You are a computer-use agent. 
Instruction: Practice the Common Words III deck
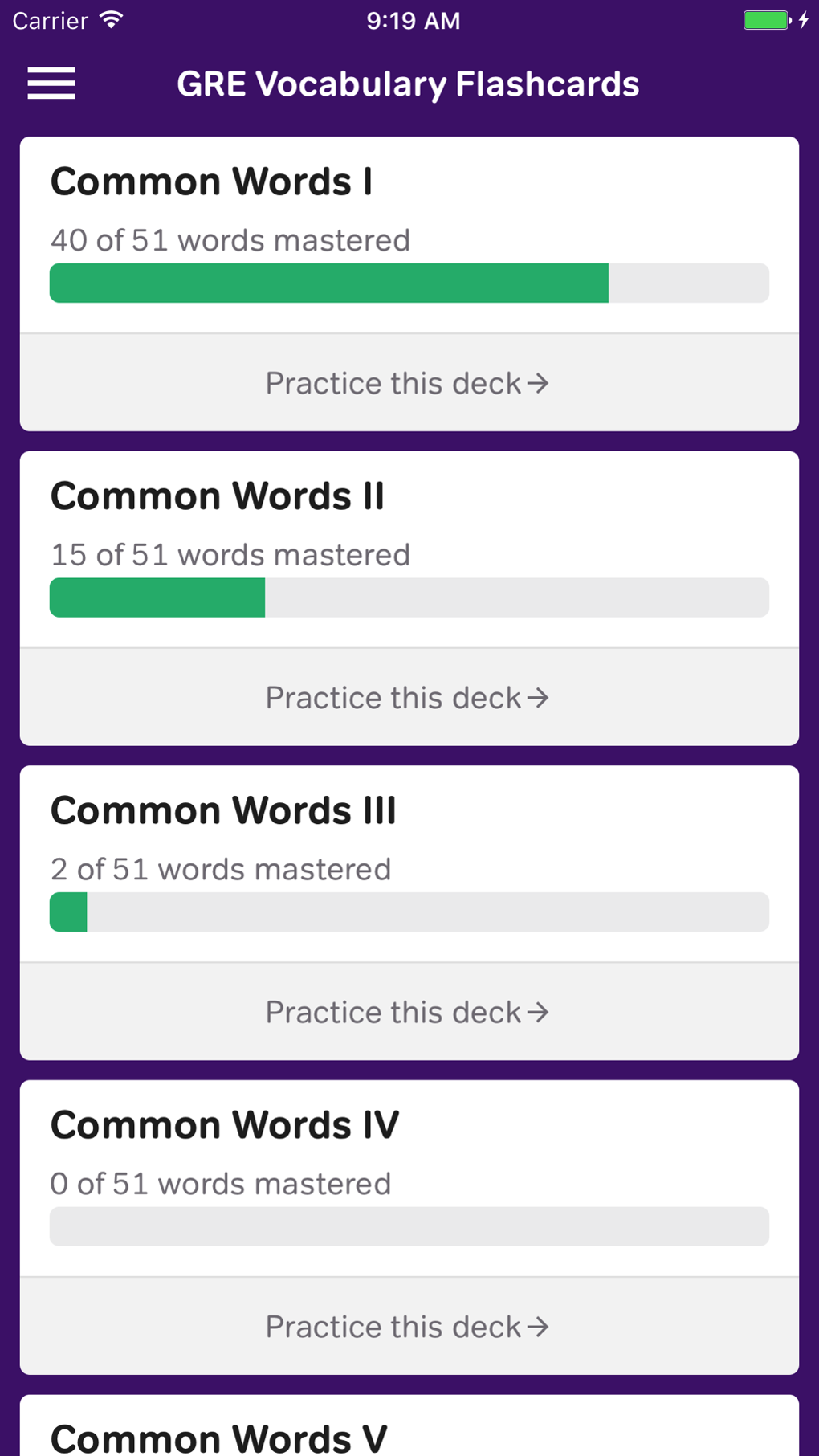tap(407, 1012)
